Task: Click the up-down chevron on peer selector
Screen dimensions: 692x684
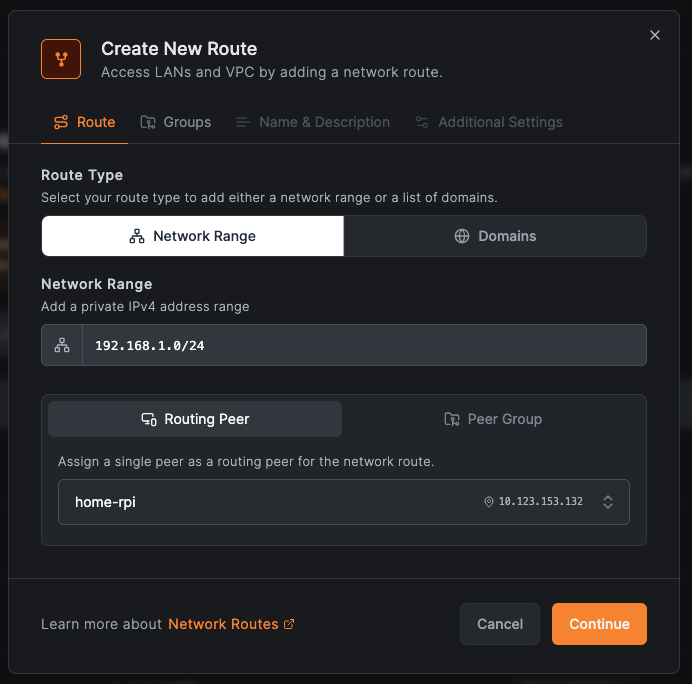Action: click(608, 502)
